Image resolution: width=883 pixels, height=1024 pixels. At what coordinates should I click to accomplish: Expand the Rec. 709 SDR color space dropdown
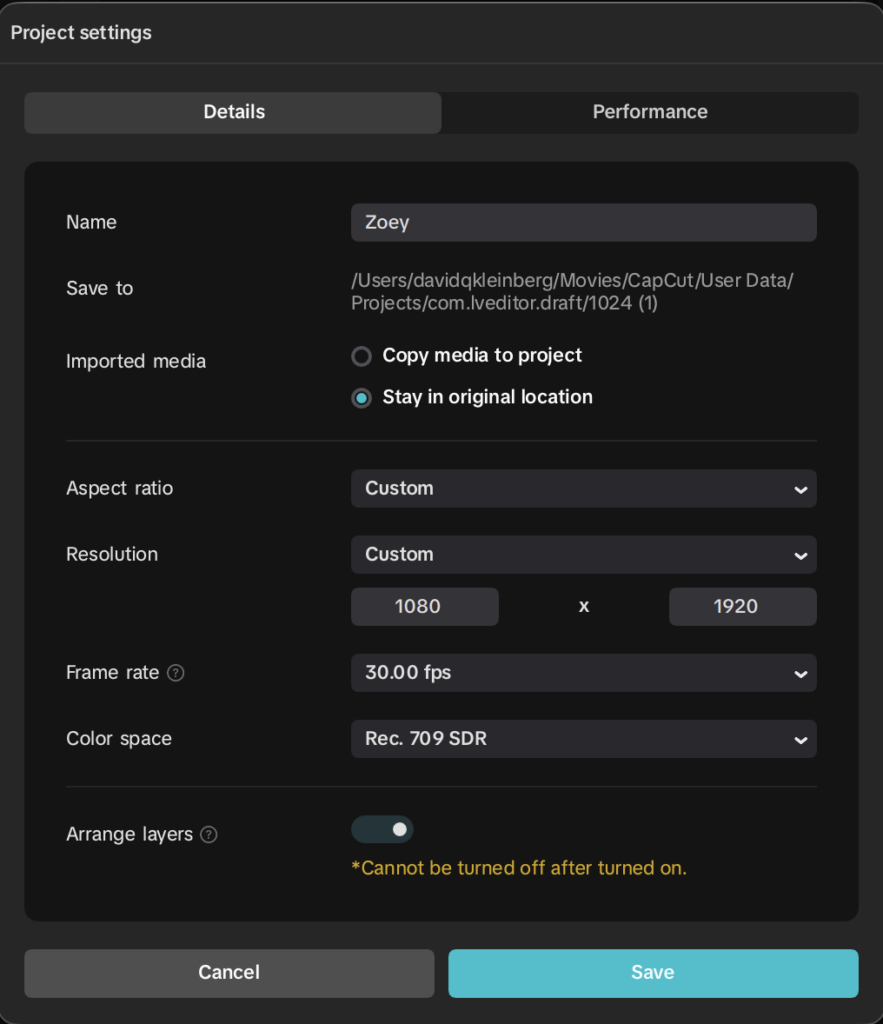[x=583, y=740]
